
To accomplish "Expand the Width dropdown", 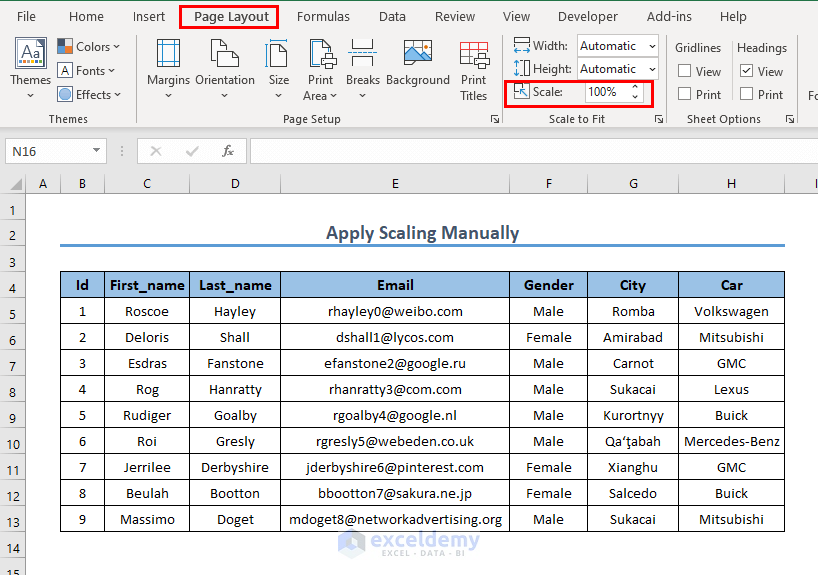I will 651,46.
